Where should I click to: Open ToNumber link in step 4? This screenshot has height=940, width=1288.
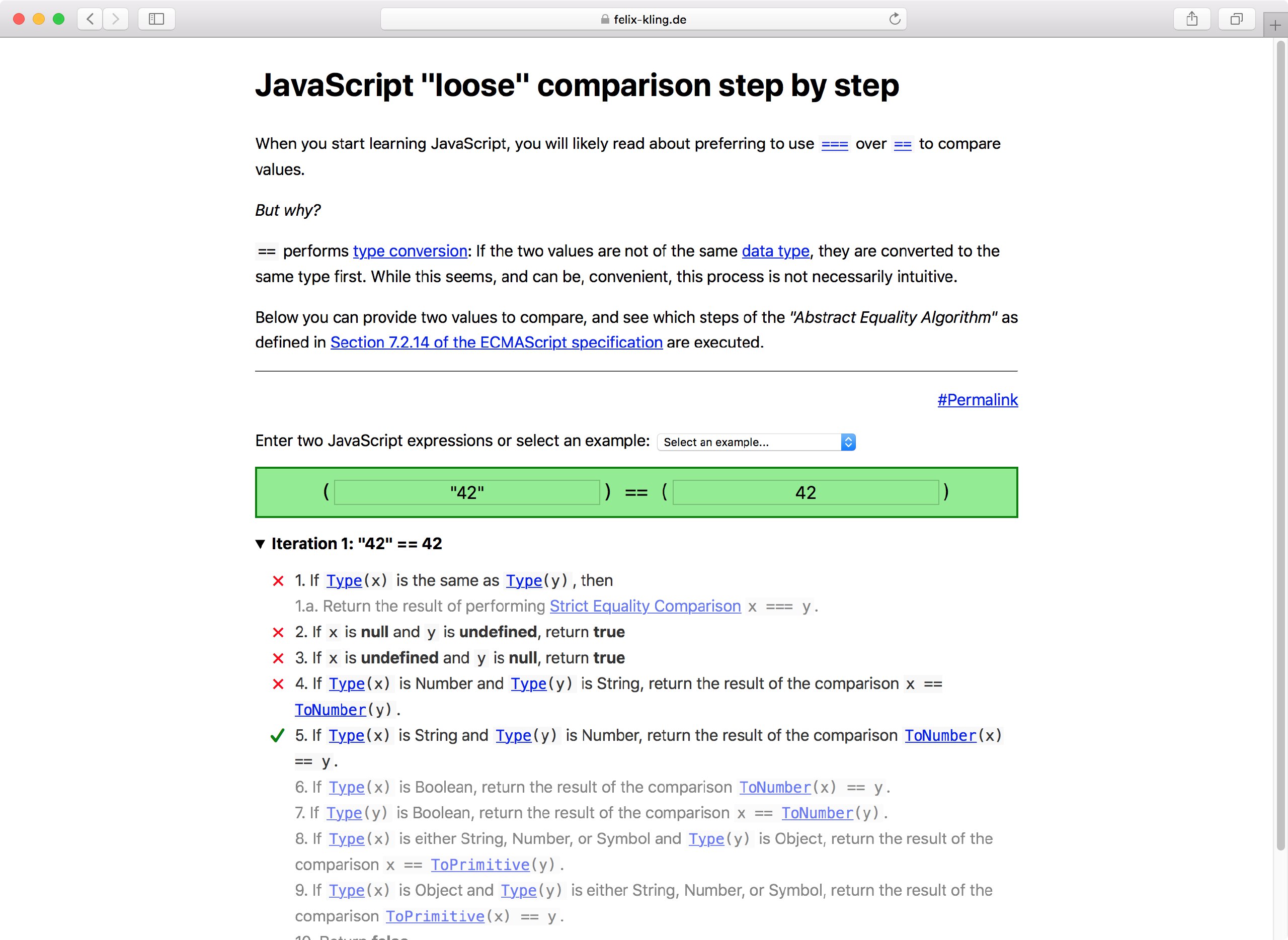pyautogui.click(x=330, y=710)
